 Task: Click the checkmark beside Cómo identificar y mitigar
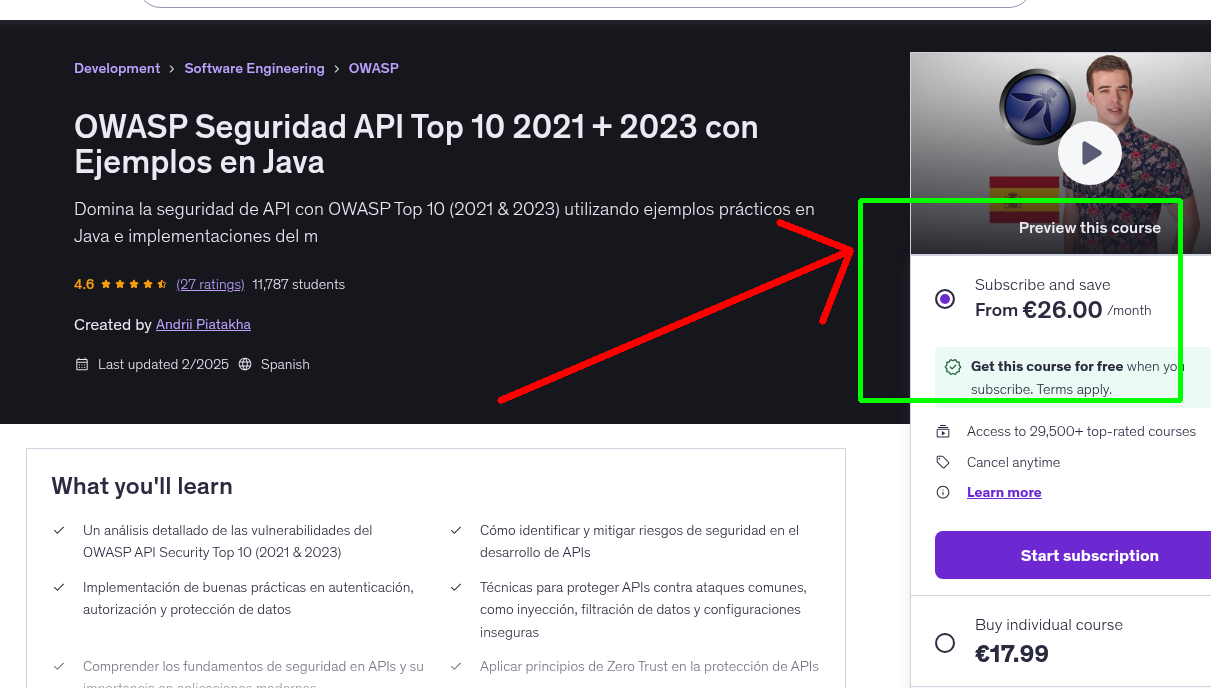[x=456, y=530]
